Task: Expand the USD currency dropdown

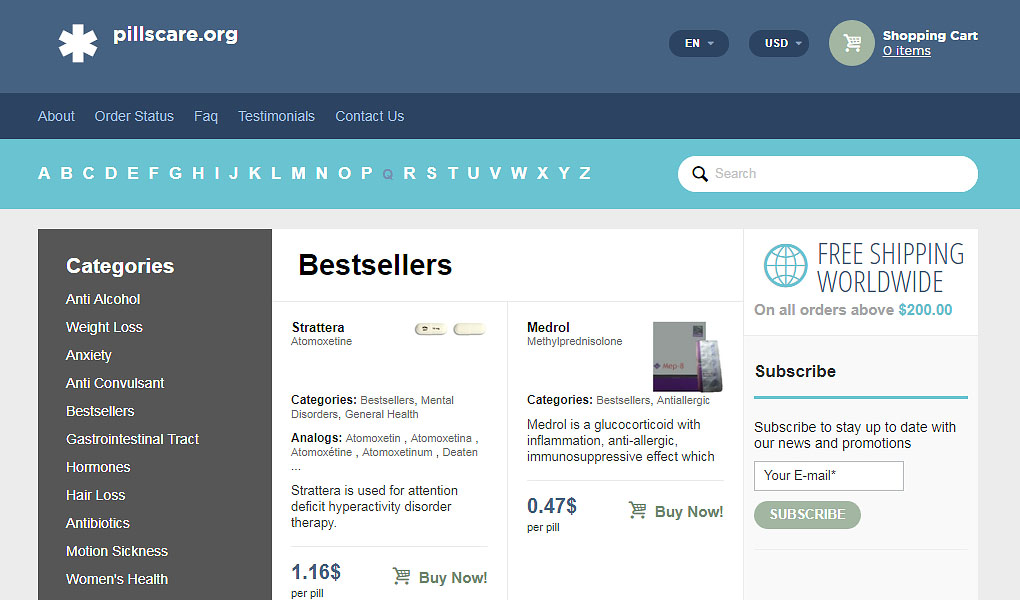Action: [779, 44]
